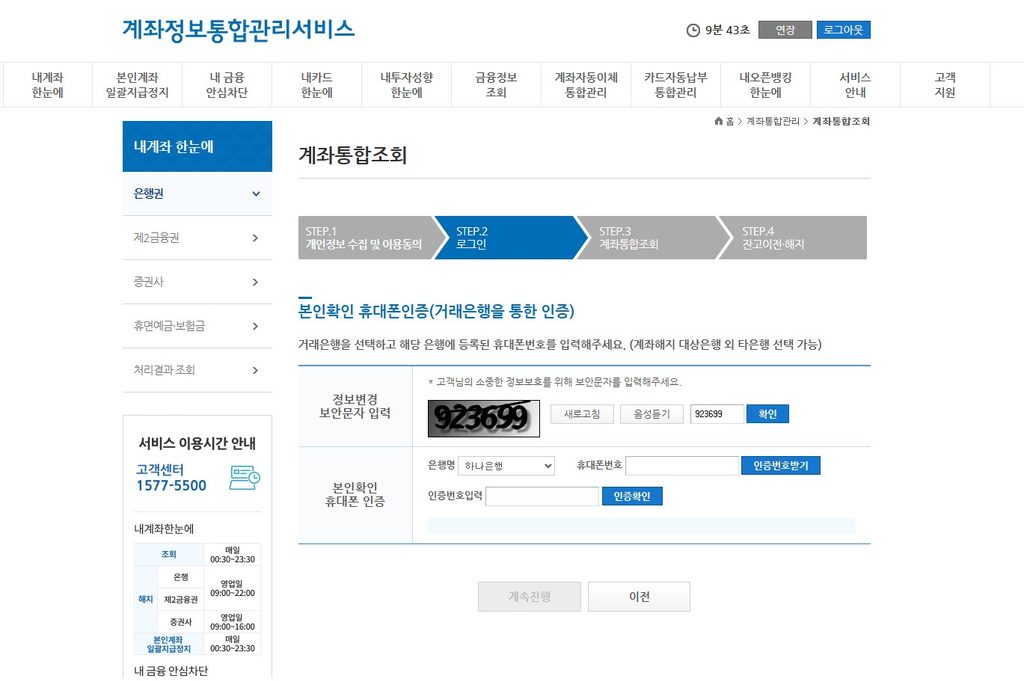Click the captcha image 923699
The image size is (1024, 681).
click(483, 418)
